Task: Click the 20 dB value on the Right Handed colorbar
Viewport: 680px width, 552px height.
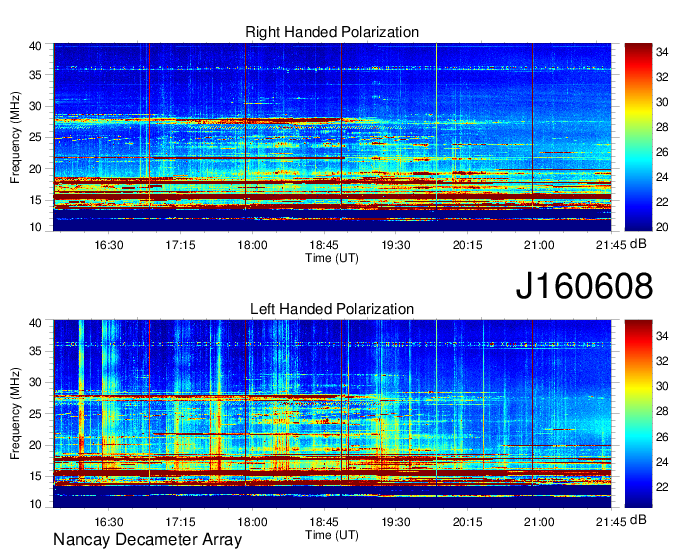Action: tap(662, 227)
